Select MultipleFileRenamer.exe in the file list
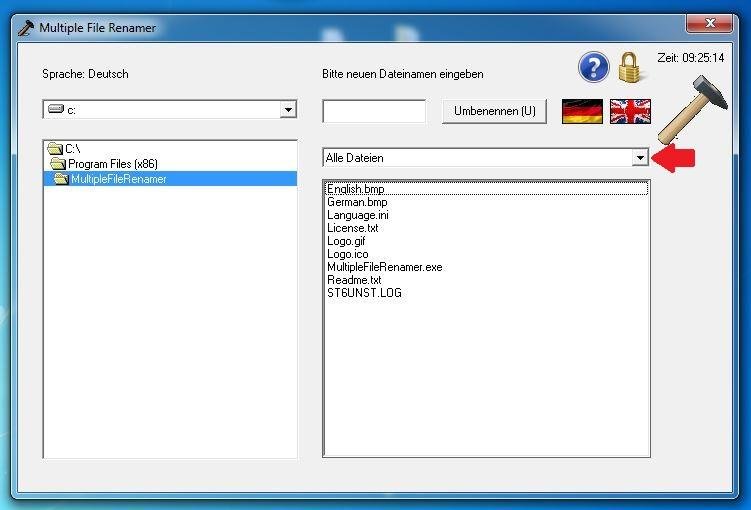The image size is (751, 510). click(x=487, y=267)
